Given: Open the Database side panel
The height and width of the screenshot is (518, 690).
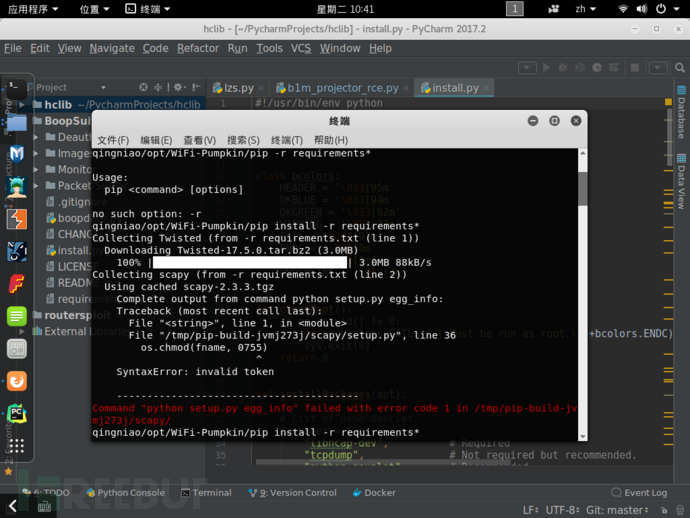Looking at the screenshot, I should 681,113.
